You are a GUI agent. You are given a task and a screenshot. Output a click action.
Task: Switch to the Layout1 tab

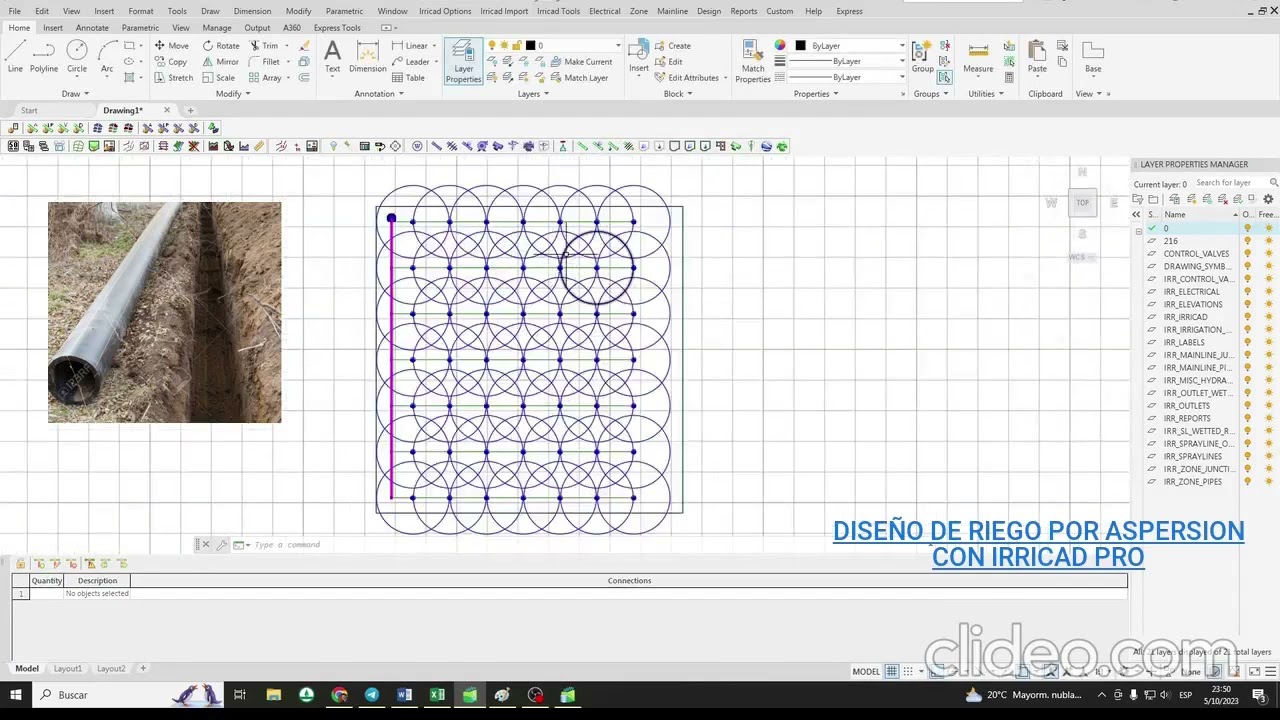pos(68,668)
